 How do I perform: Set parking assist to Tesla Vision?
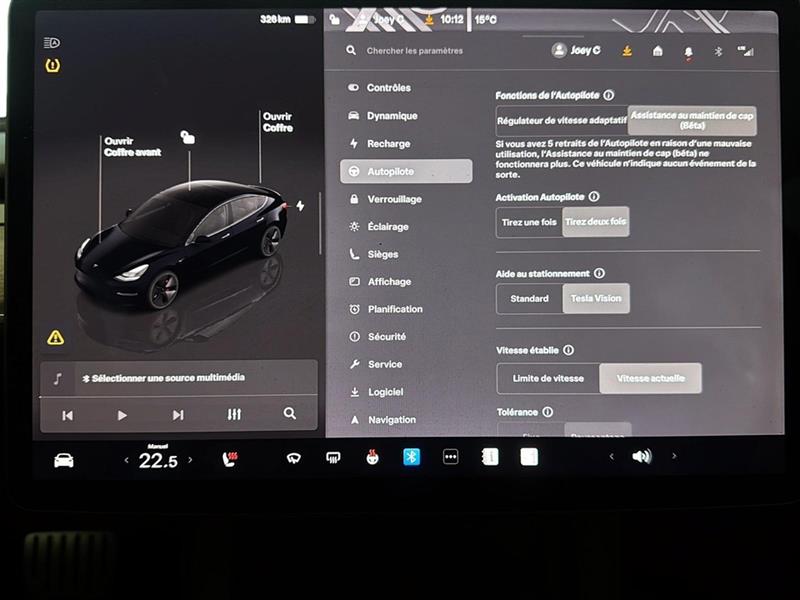pyautogui.click(x=596, y=298)
